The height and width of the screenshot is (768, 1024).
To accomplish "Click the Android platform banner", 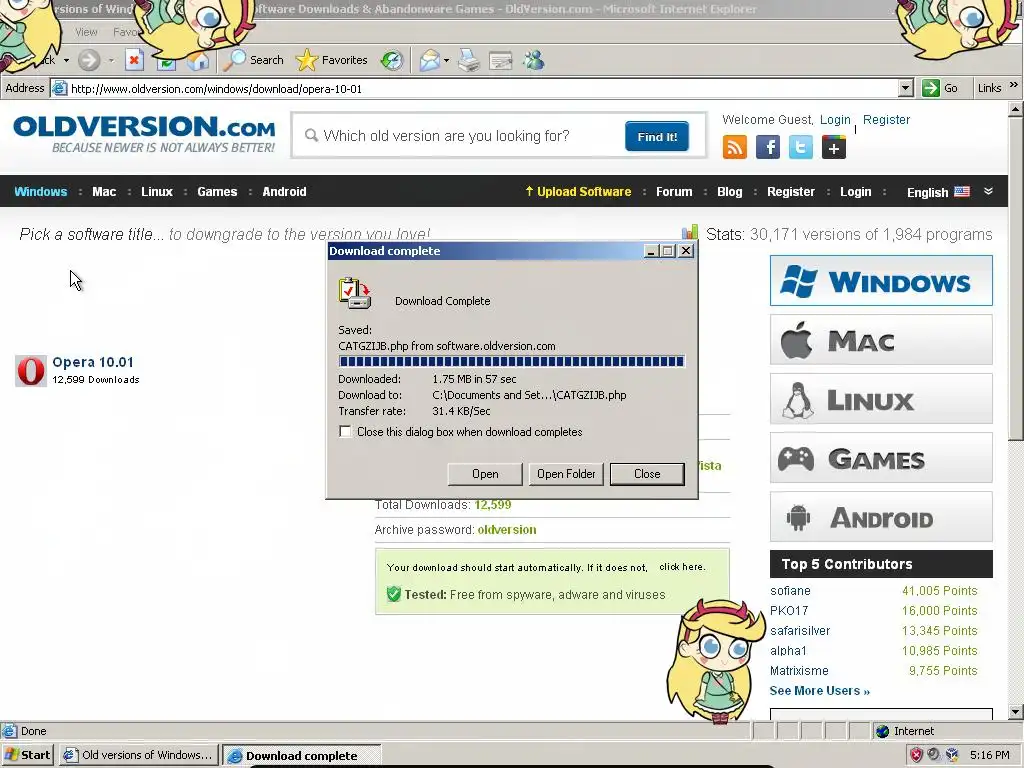I will tap(881, 517).
